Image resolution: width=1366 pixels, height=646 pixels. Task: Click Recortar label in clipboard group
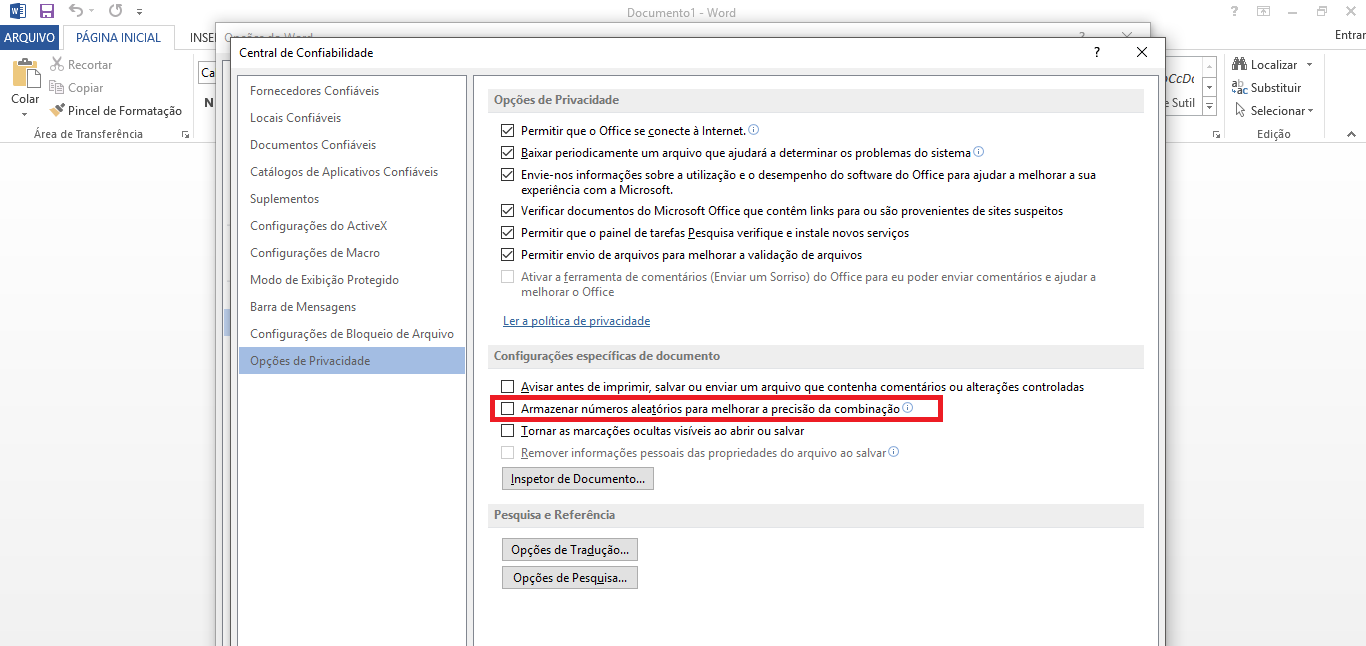pyautogui.click(x=90, y=65)
